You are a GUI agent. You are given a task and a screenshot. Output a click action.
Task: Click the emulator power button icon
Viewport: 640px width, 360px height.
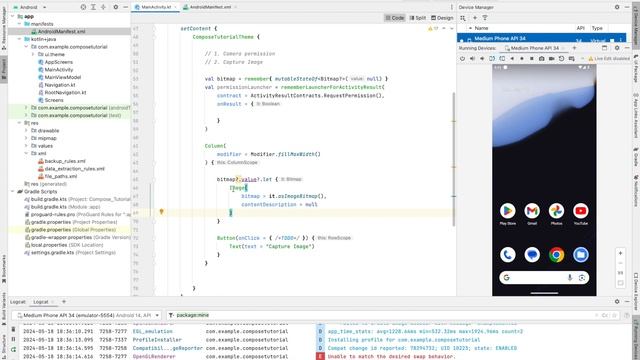point(462,58)
